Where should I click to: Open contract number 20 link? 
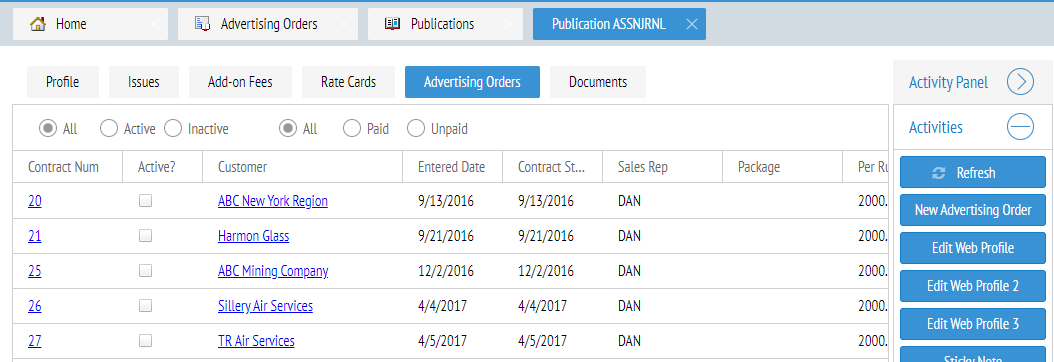(35, 201)
